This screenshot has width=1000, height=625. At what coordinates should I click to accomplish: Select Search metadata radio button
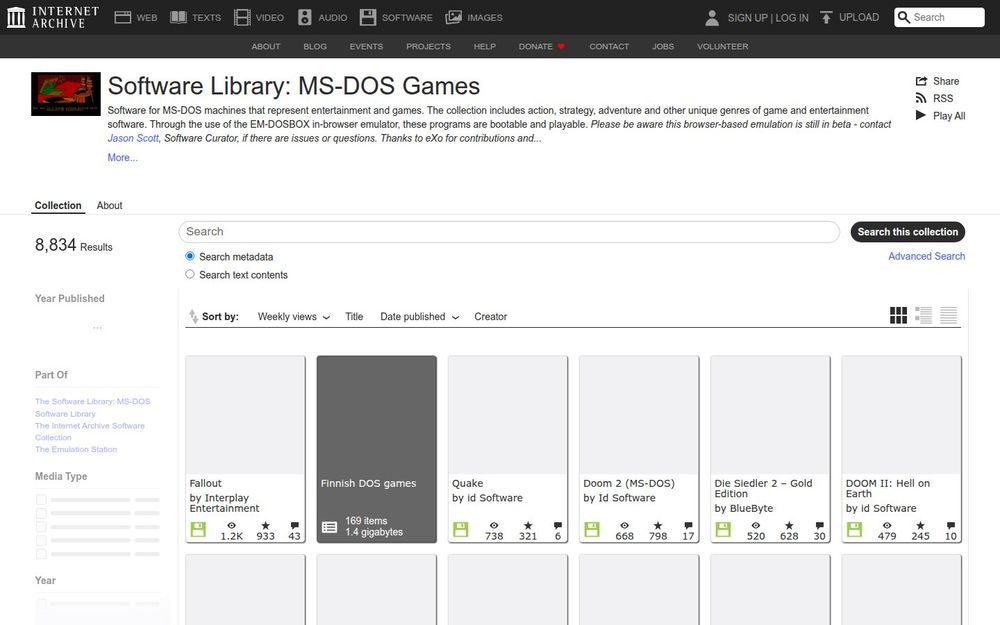(189, 256)
